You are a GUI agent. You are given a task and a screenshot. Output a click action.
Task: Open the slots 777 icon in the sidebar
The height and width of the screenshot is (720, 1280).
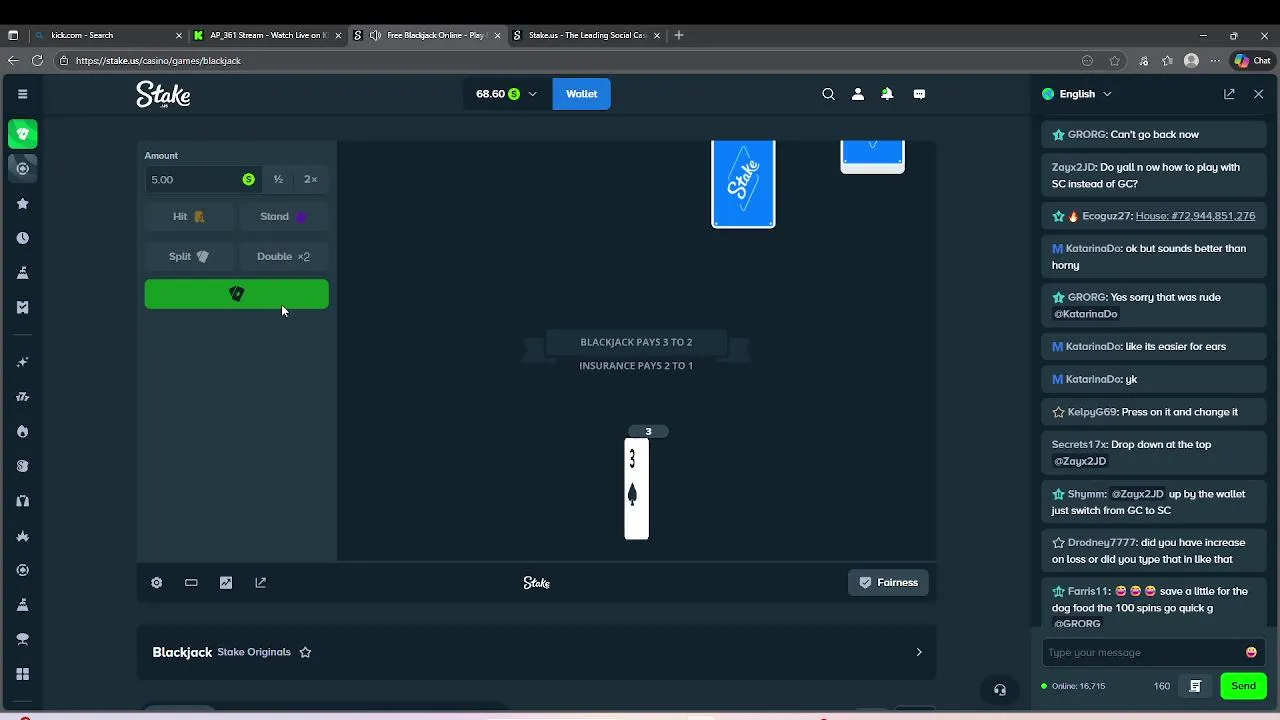22,397
